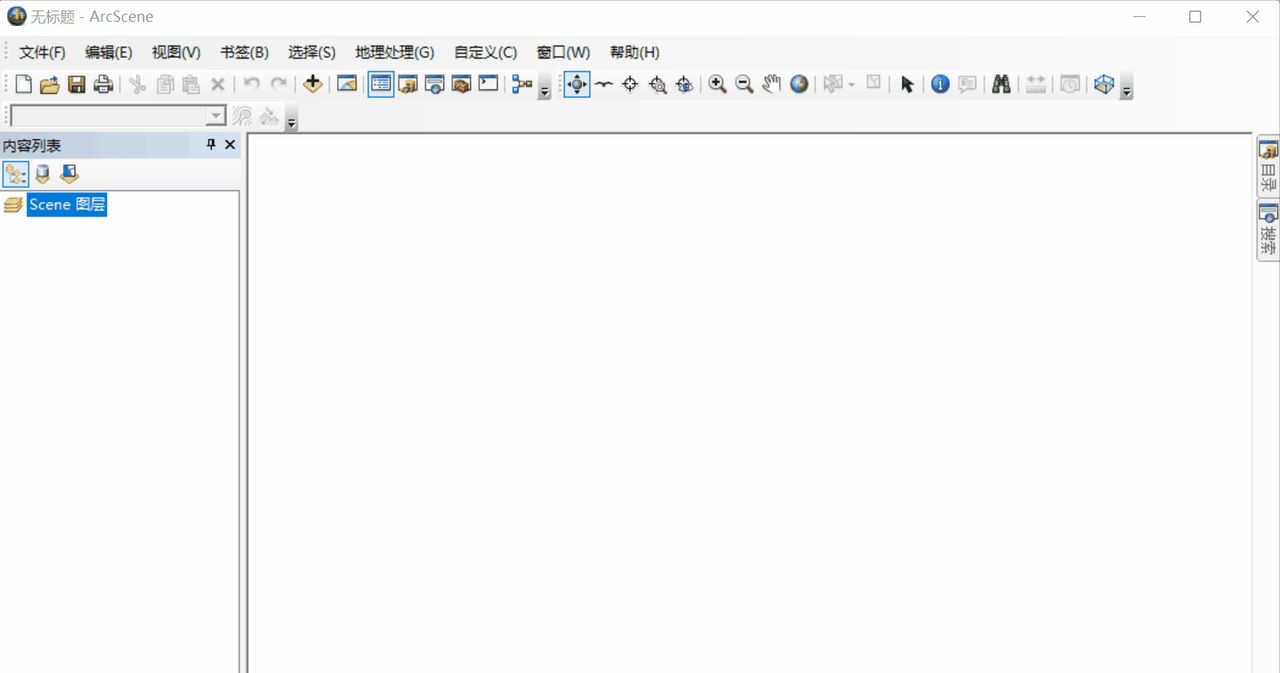The height and width of the screenshot is (673, 1280).
Task: Activate the Navigate tool
Action: click(x=576, y=84)
